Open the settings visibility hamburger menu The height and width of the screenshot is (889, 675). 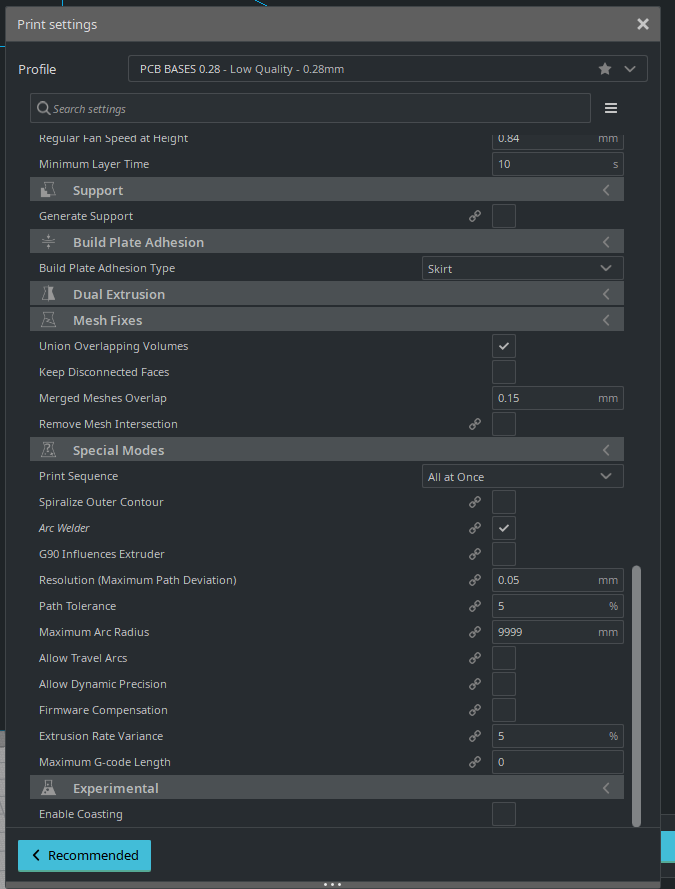[x=611, y=107]
